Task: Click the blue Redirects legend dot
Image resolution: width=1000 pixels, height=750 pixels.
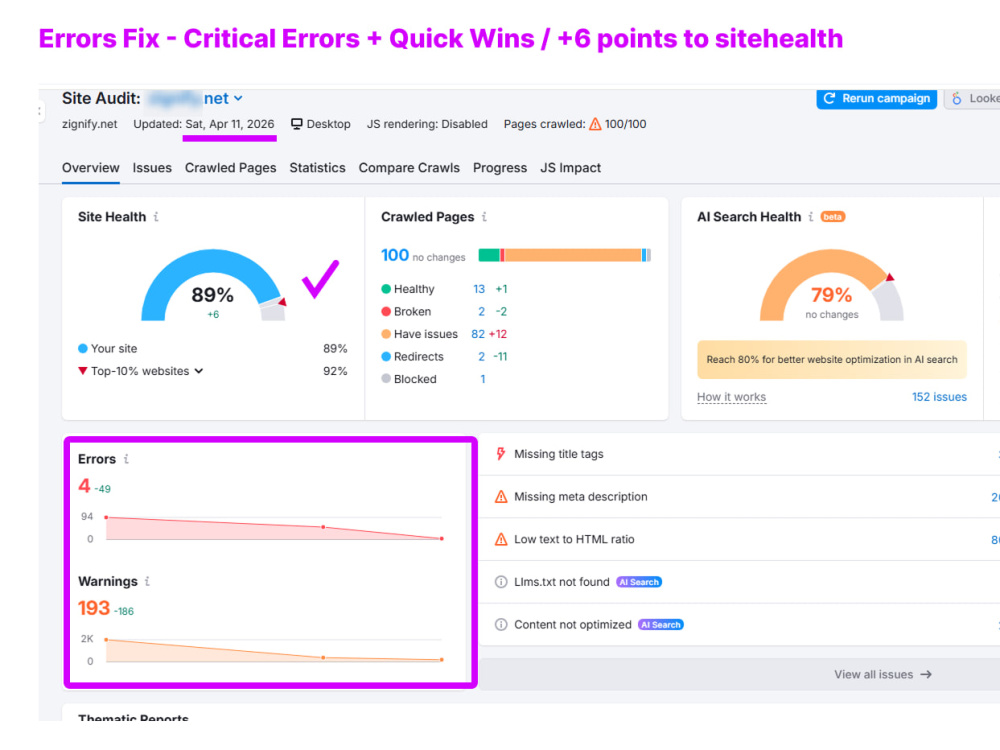Action: click(x=386, y=357)
